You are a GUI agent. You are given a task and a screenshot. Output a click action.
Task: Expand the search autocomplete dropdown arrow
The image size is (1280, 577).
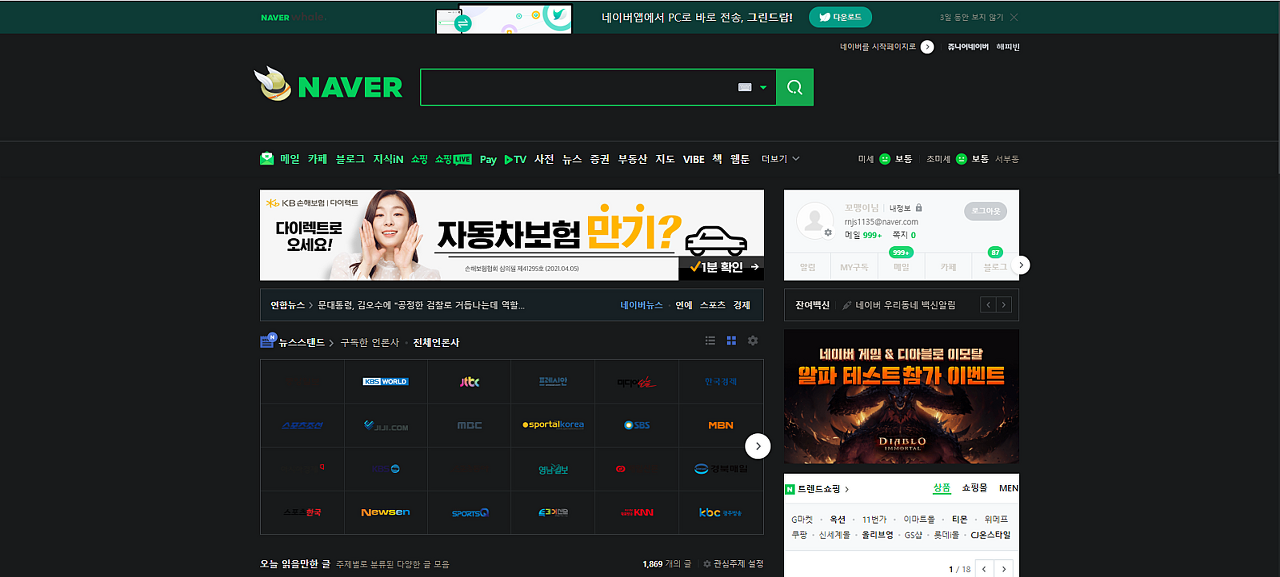tap(763, 88)
